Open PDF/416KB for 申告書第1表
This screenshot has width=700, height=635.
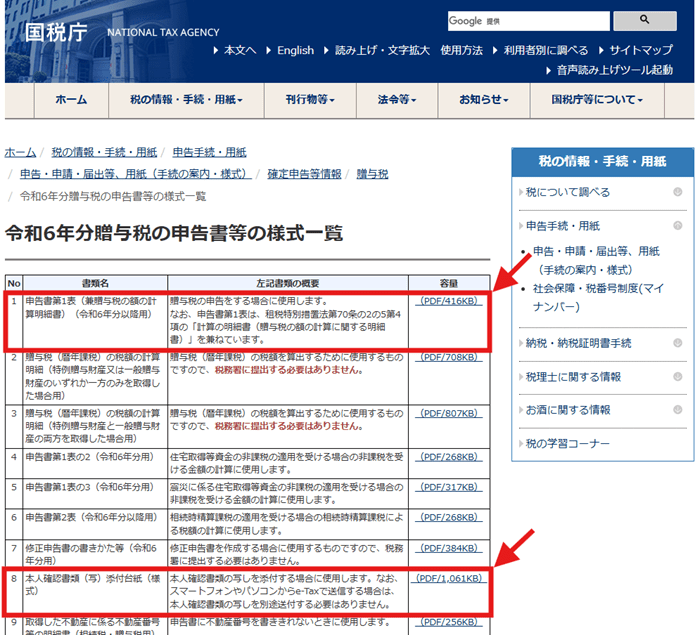click(449, 301)
